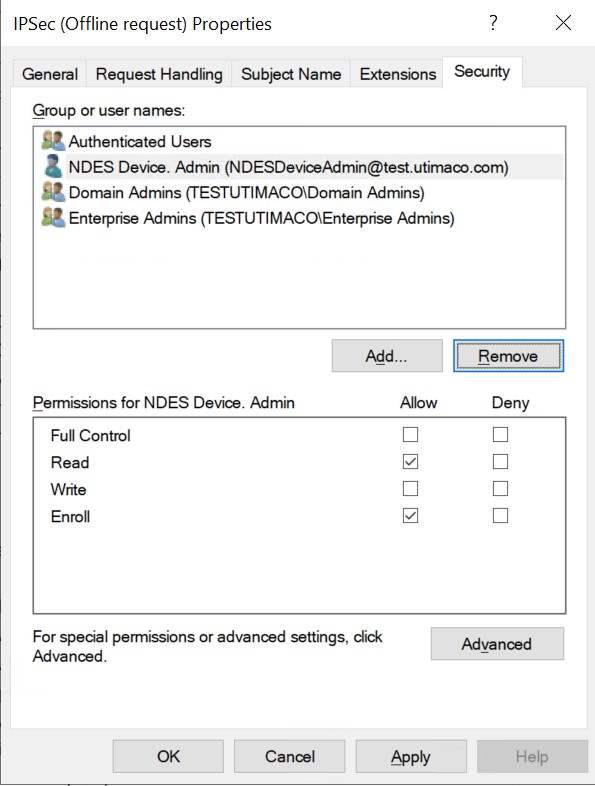Apply the permission changes
595x786 pixels.
[x=411, y=756]
